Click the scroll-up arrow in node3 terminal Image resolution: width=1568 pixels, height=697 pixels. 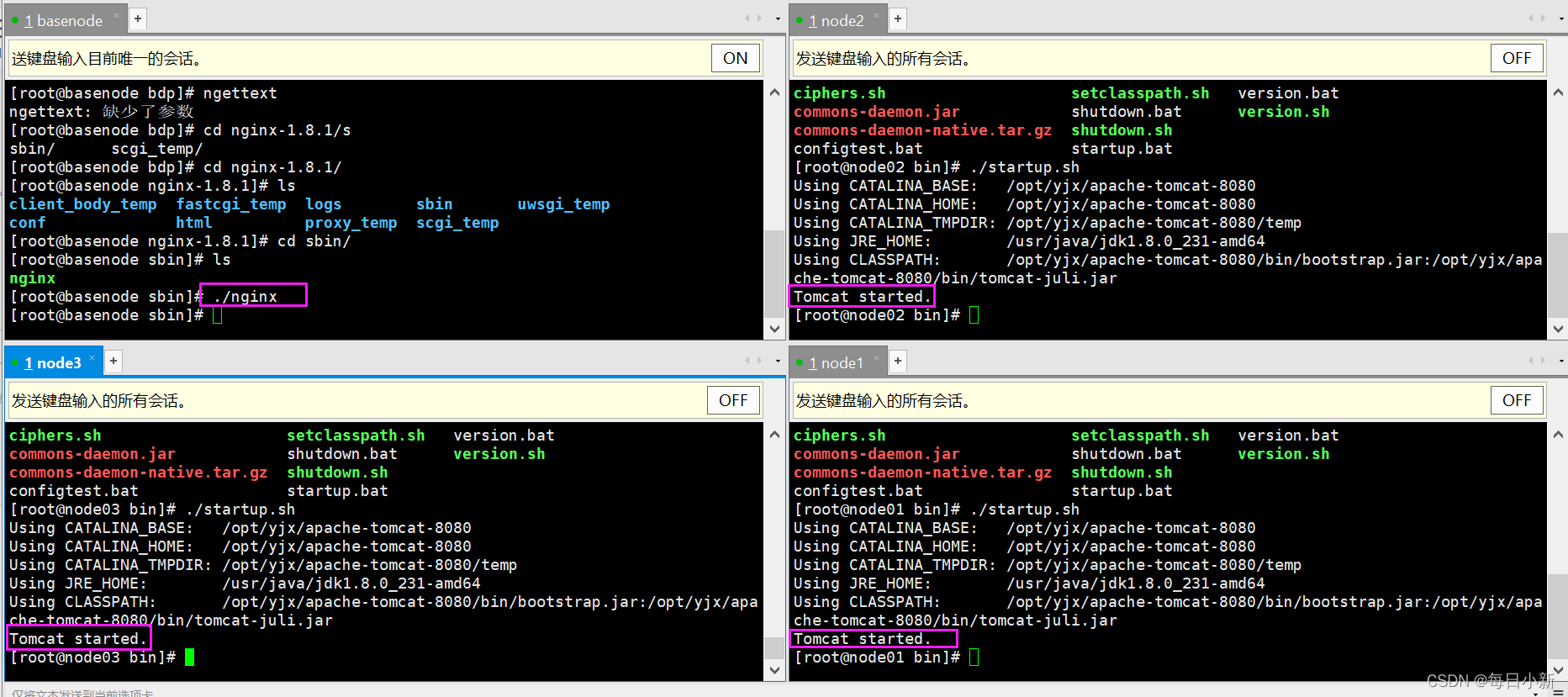tap(774, 435)
